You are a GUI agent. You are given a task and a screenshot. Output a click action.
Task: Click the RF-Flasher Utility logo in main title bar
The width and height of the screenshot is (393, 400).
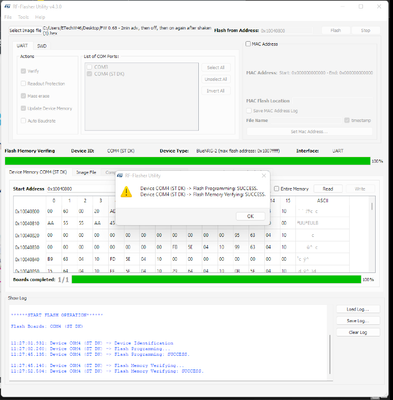[x=7, y=6]
